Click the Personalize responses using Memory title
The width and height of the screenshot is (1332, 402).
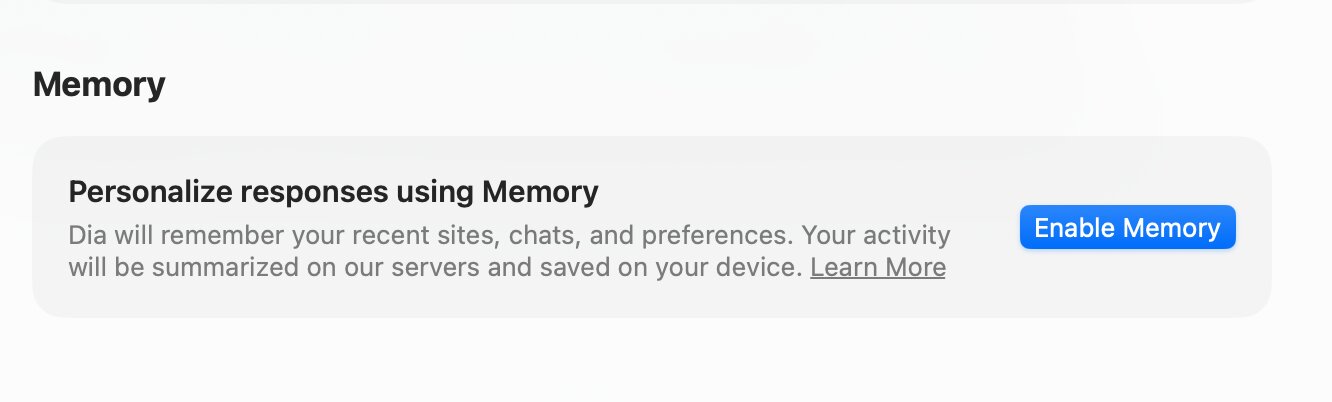click(333, 191)
